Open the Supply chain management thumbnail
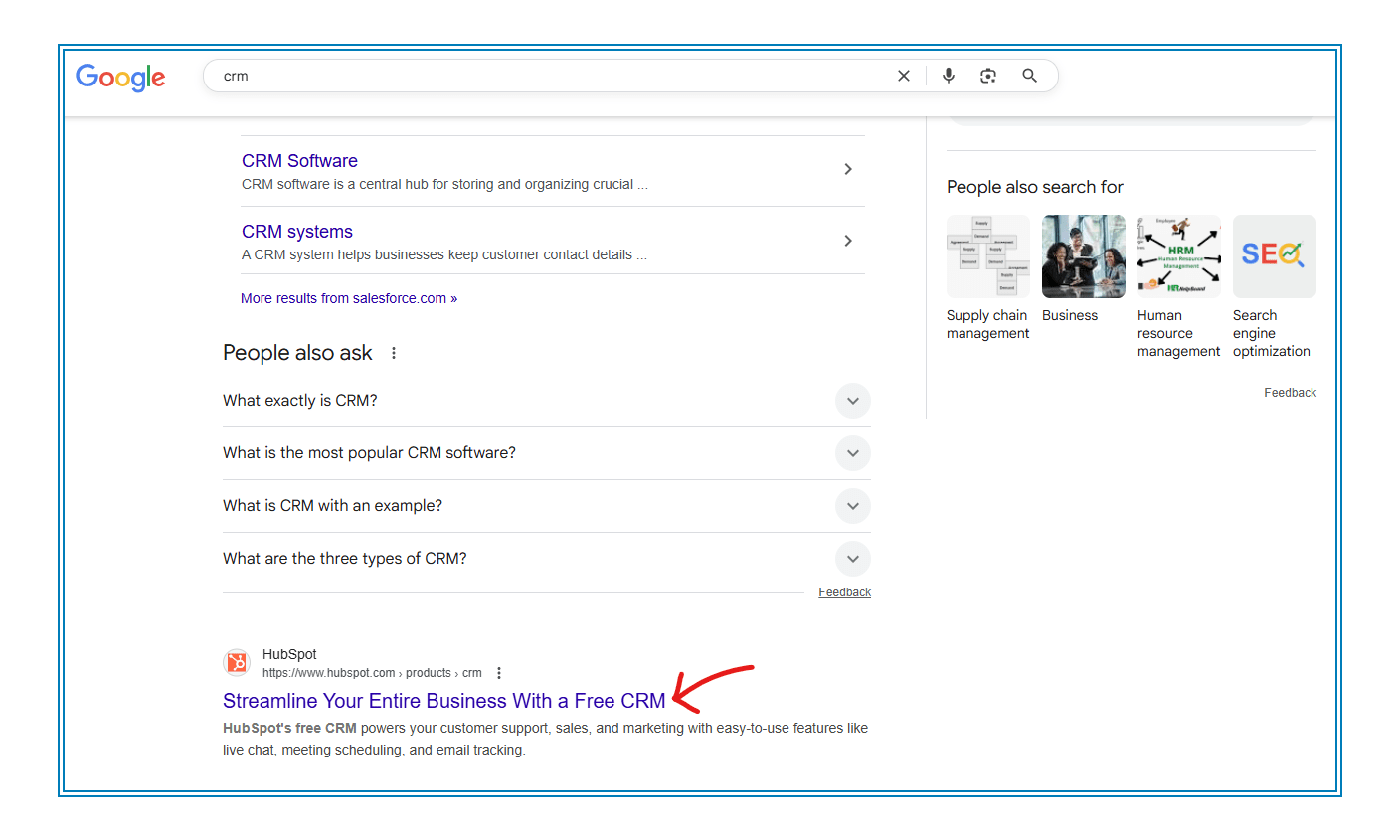 (988, 256)
